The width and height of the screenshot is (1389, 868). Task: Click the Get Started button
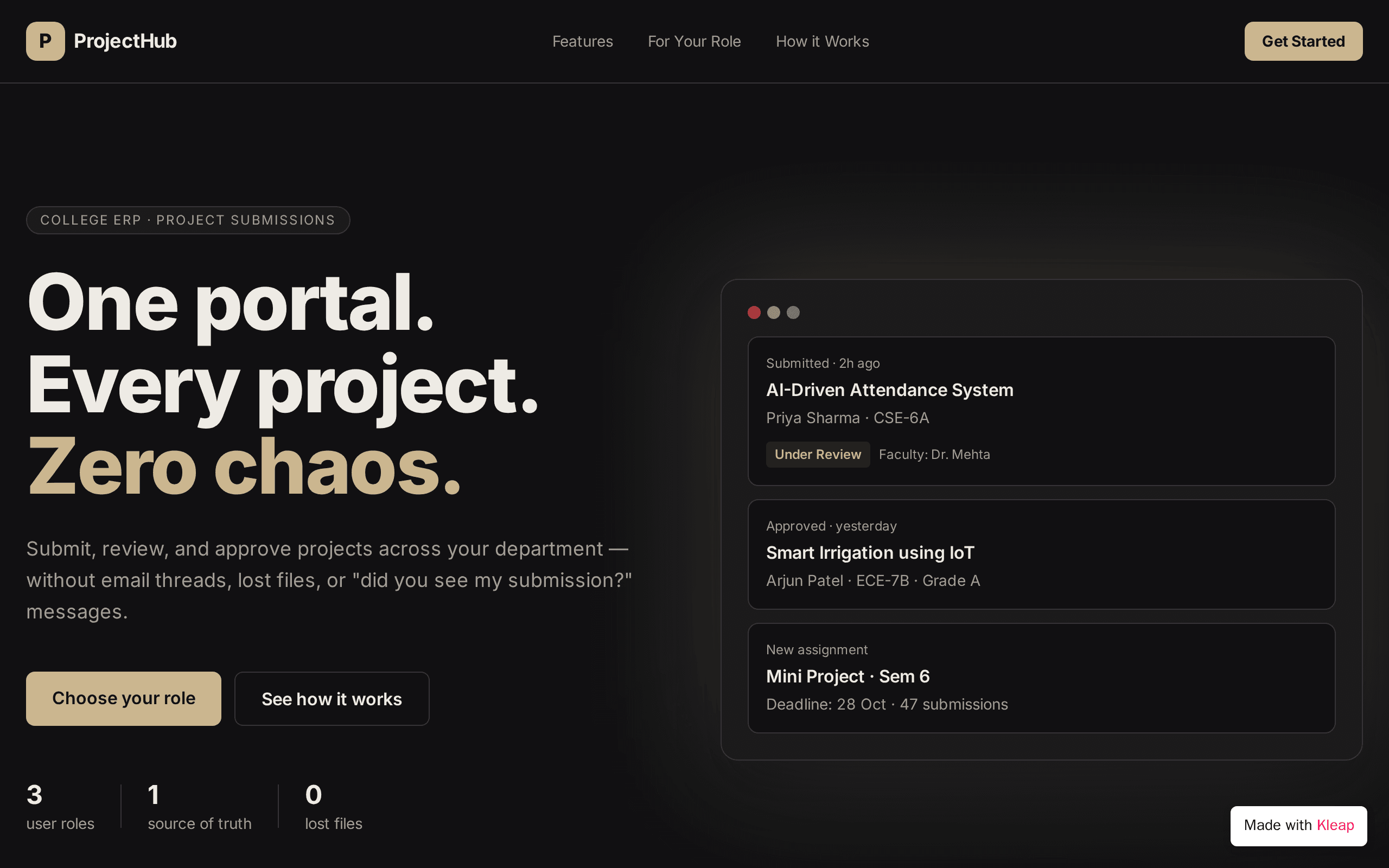coord(1303,41)
